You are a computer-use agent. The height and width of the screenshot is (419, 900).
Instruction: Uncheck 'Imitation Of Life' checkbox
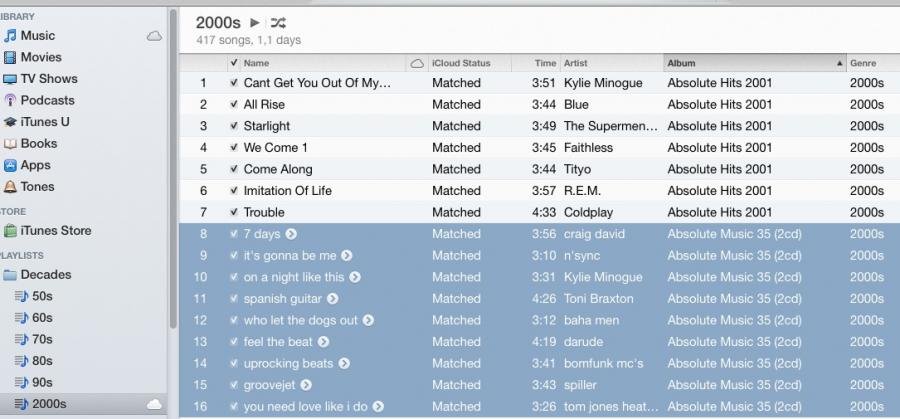click(234, 191)
